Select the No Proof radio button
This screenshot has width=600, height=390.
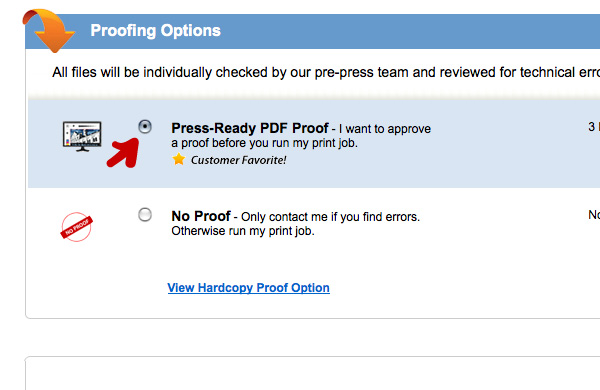point(145,215)
